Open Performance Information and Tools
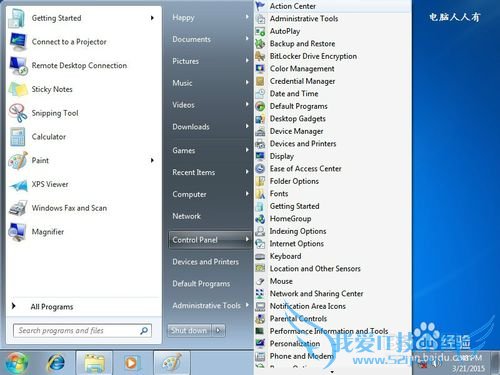Screen dimensions: 500x375 point(329,331)
